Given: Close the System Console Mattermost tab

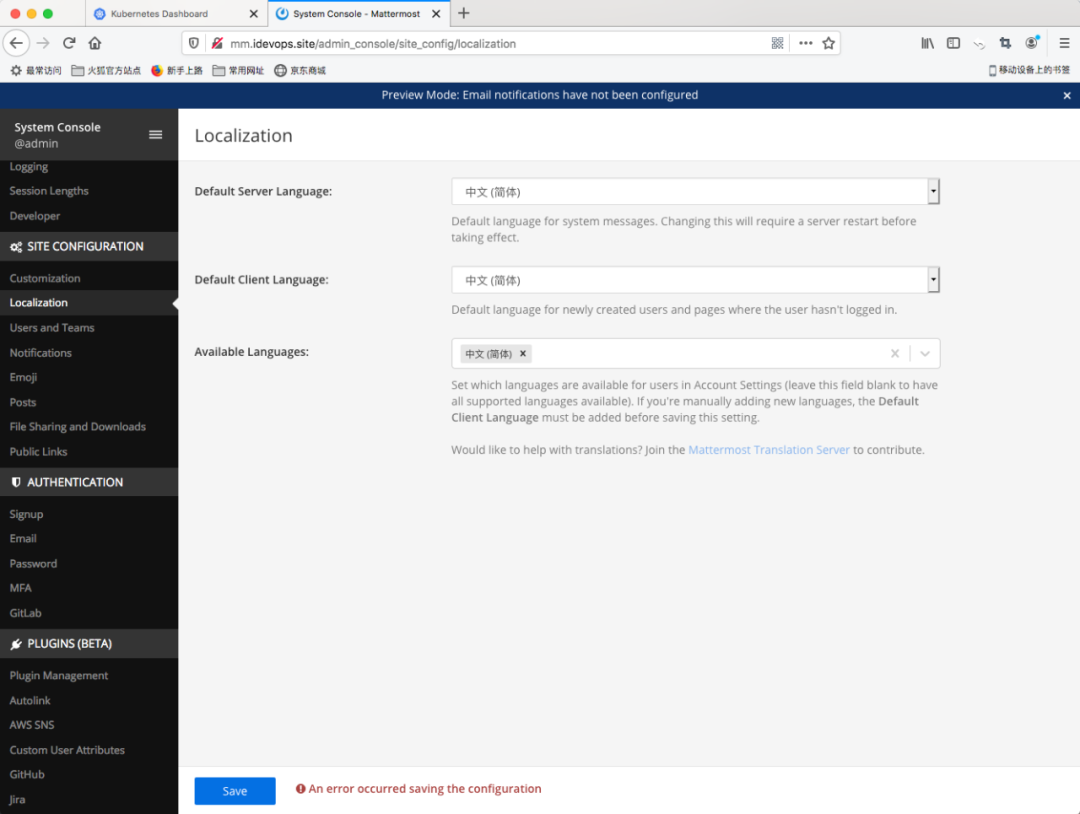Looking at the screenshot, I should [436, 14].
